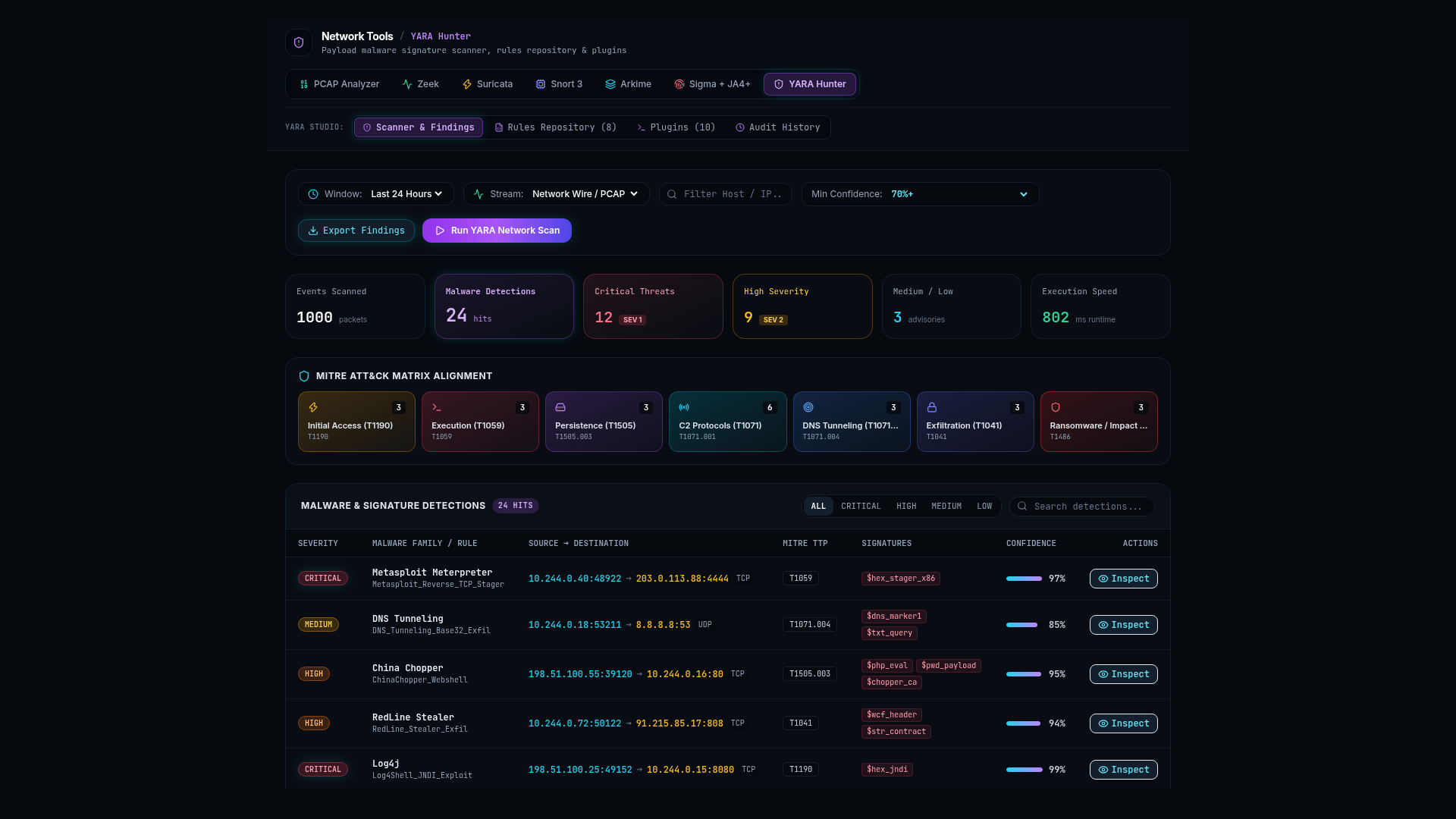Open the Window Last 24 Hours dropdown

406,194
